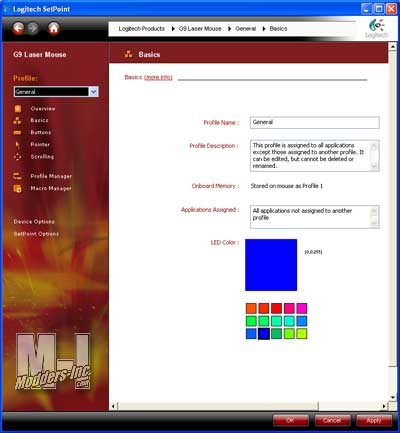400x433 pixels.
Task: Open Buttons settings in the sidebar
Action: 41,132
